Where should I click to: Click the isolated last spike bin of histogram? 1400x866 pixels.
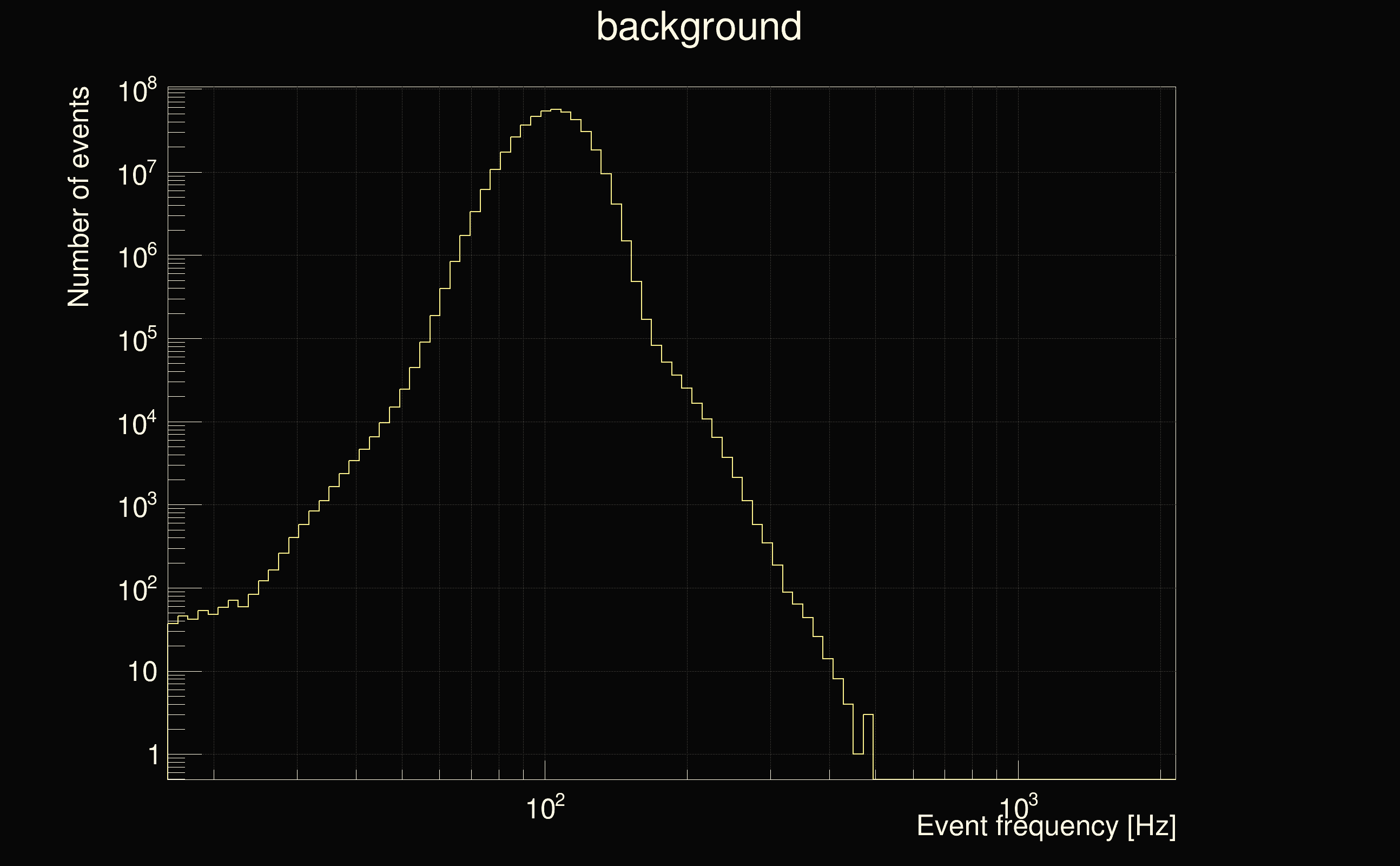click(868, 715)
